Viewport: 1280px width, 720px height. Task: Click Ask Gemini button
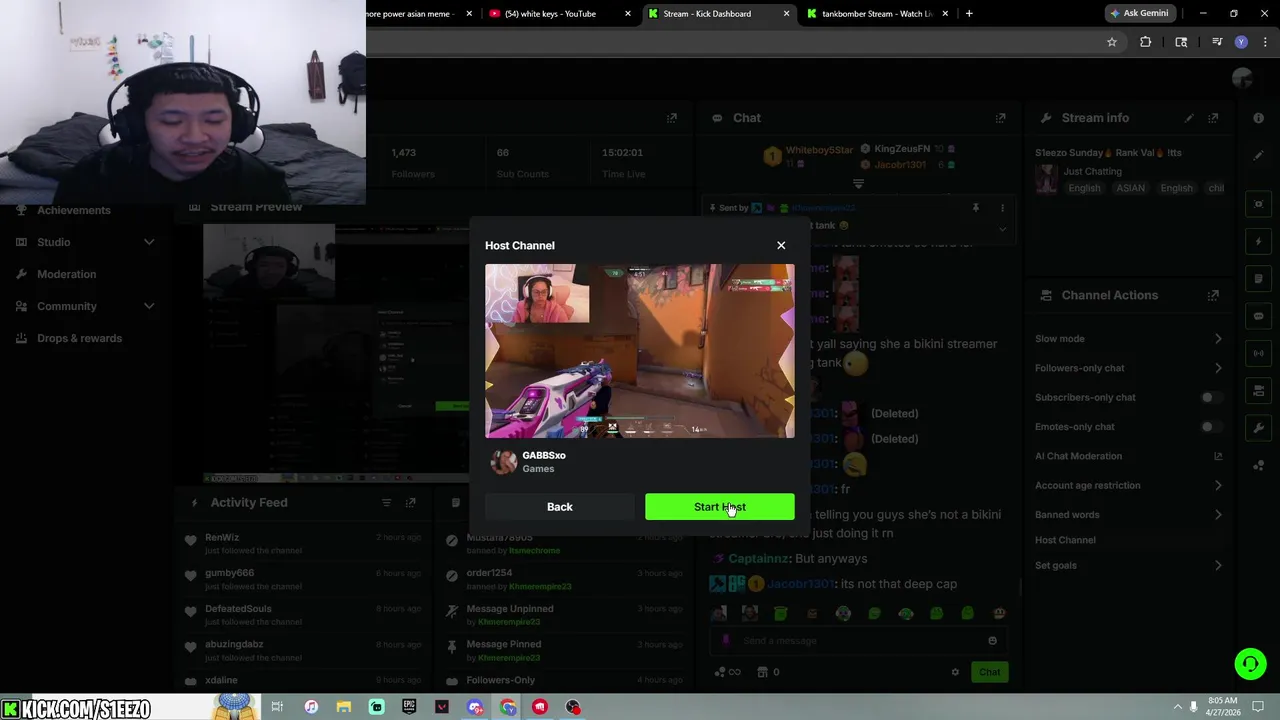(1138, 14)
